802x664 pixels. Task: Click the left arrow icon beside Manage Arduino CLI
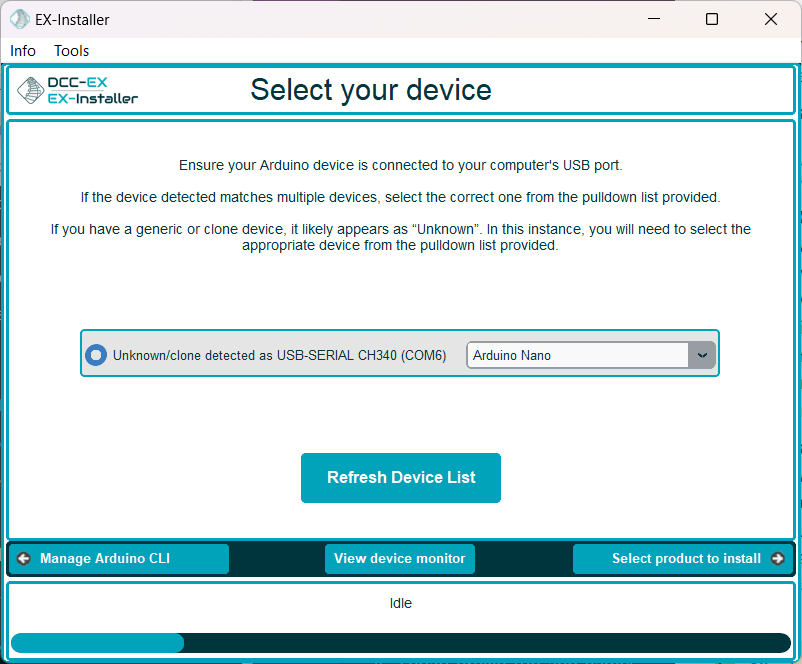click(x=24, y=559)
